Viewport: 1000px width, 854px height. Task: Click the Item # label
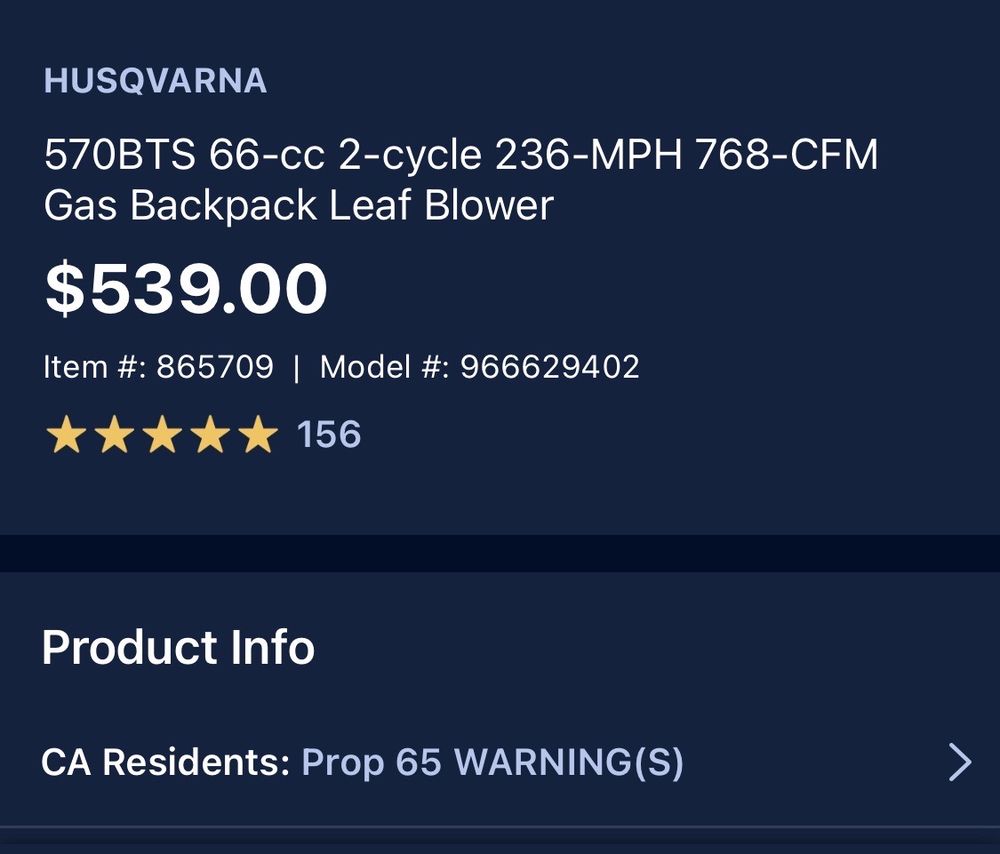click(x=95, y=367)
